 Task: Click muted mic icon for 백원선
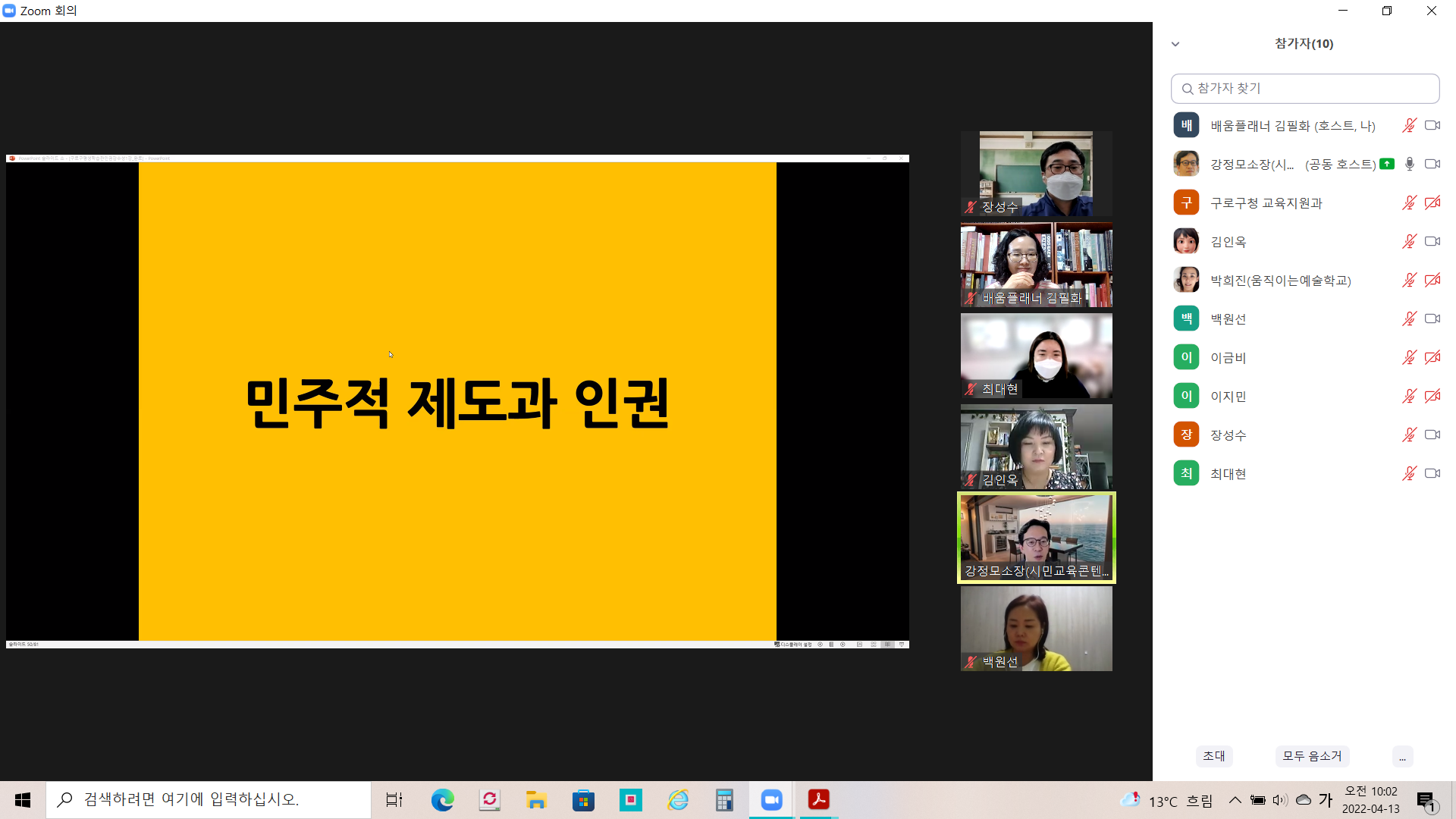point(1409,319)
